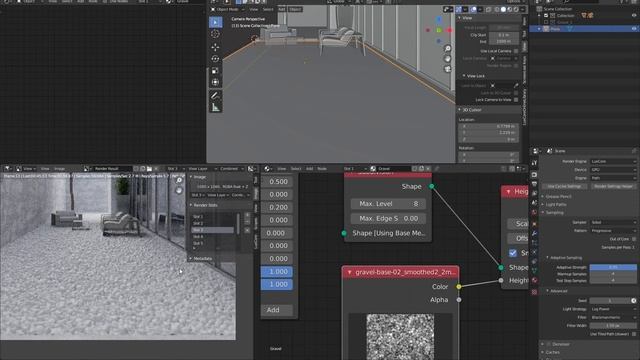Image resolution: width=640 pixels, height=360 pixels.
Task: Select the Rotate tool in viewport toolbar
Action: (x=216, y=59)
